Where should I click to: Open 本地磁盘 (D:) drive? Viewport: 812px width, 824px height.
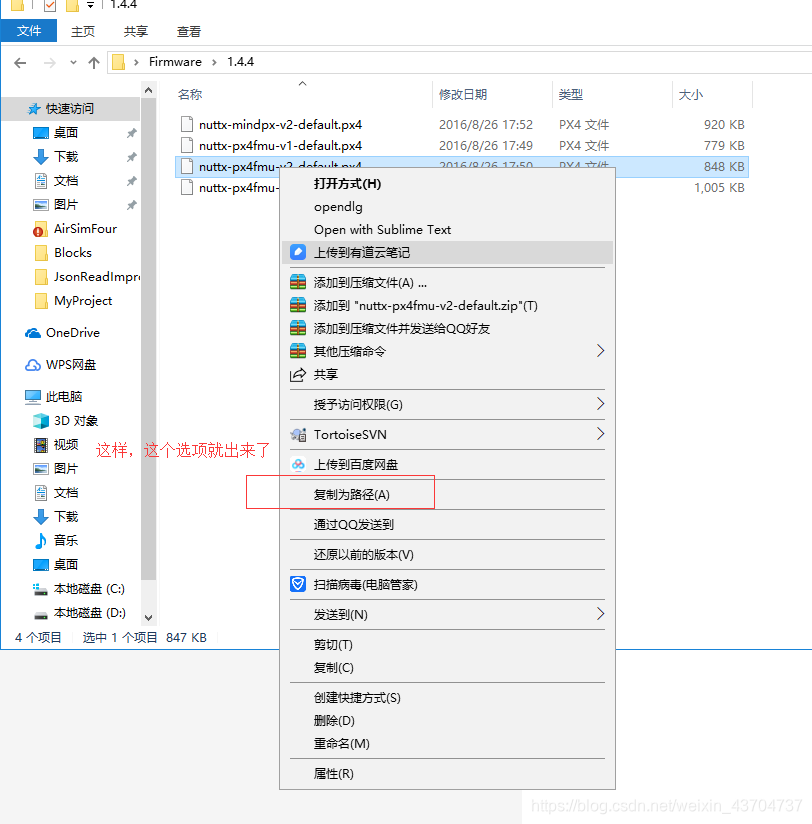click(89, 613)
